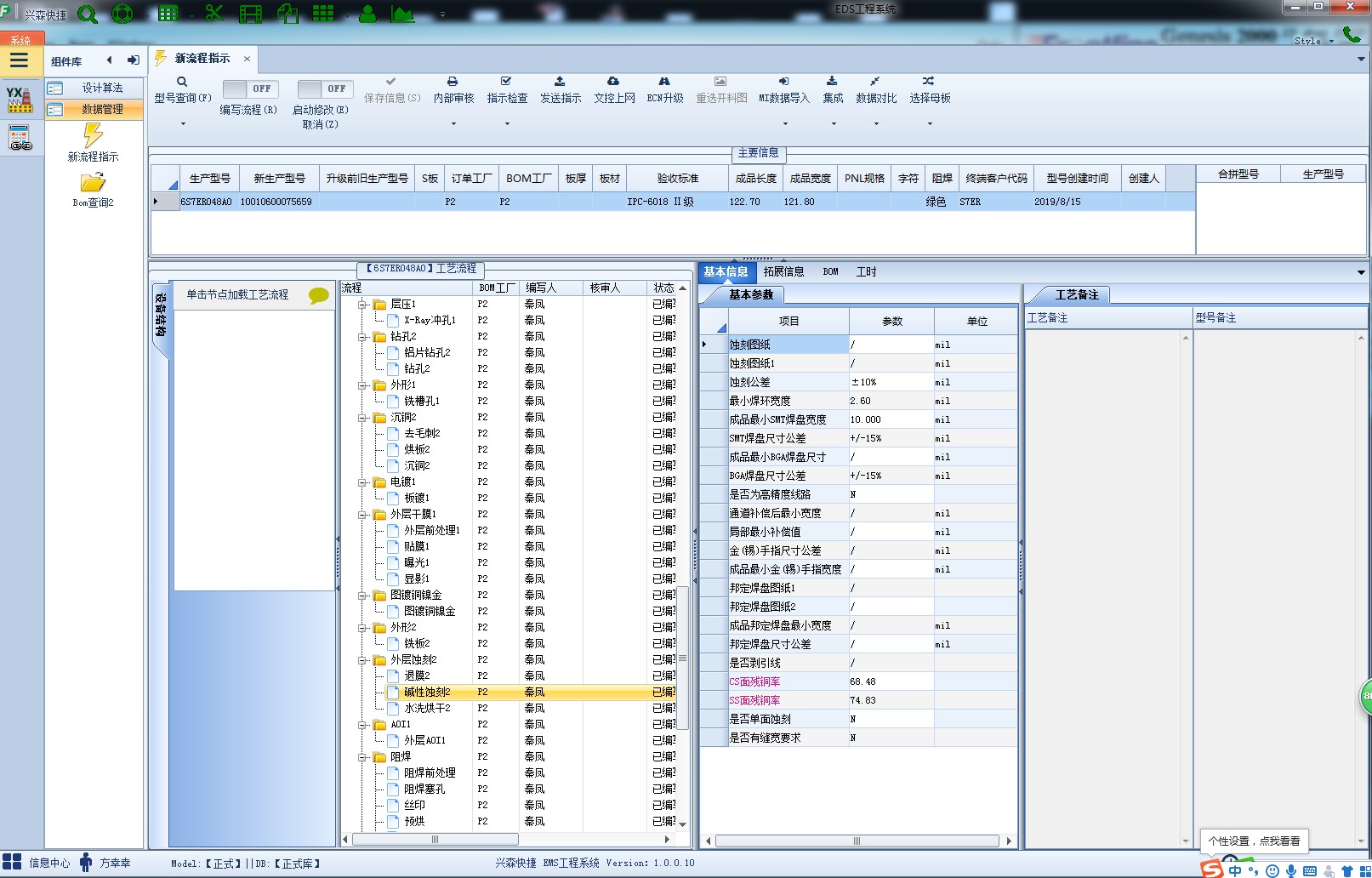1372x878 pixels.
Task: Open the green area chart icon in title bar
Action: pos(402,14)
